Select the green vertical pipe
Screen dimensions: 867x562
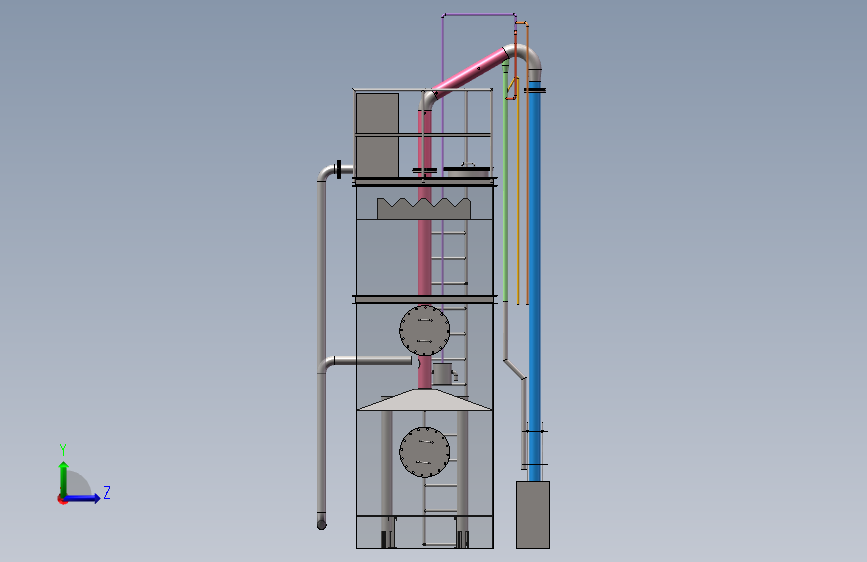click(x=505, y=183)
